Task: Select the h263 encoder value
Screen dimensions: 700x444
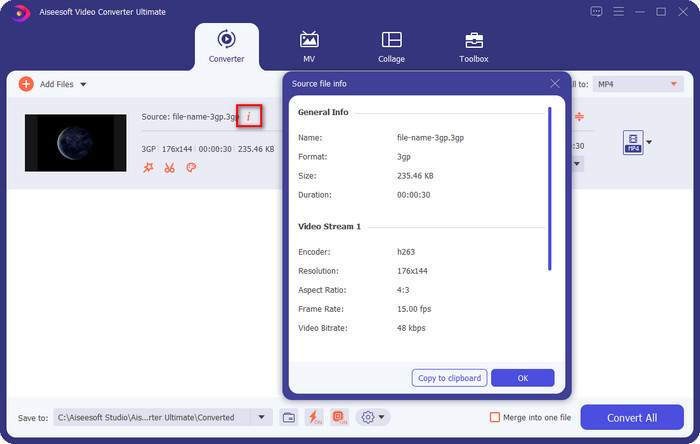Action: [406, 252]
